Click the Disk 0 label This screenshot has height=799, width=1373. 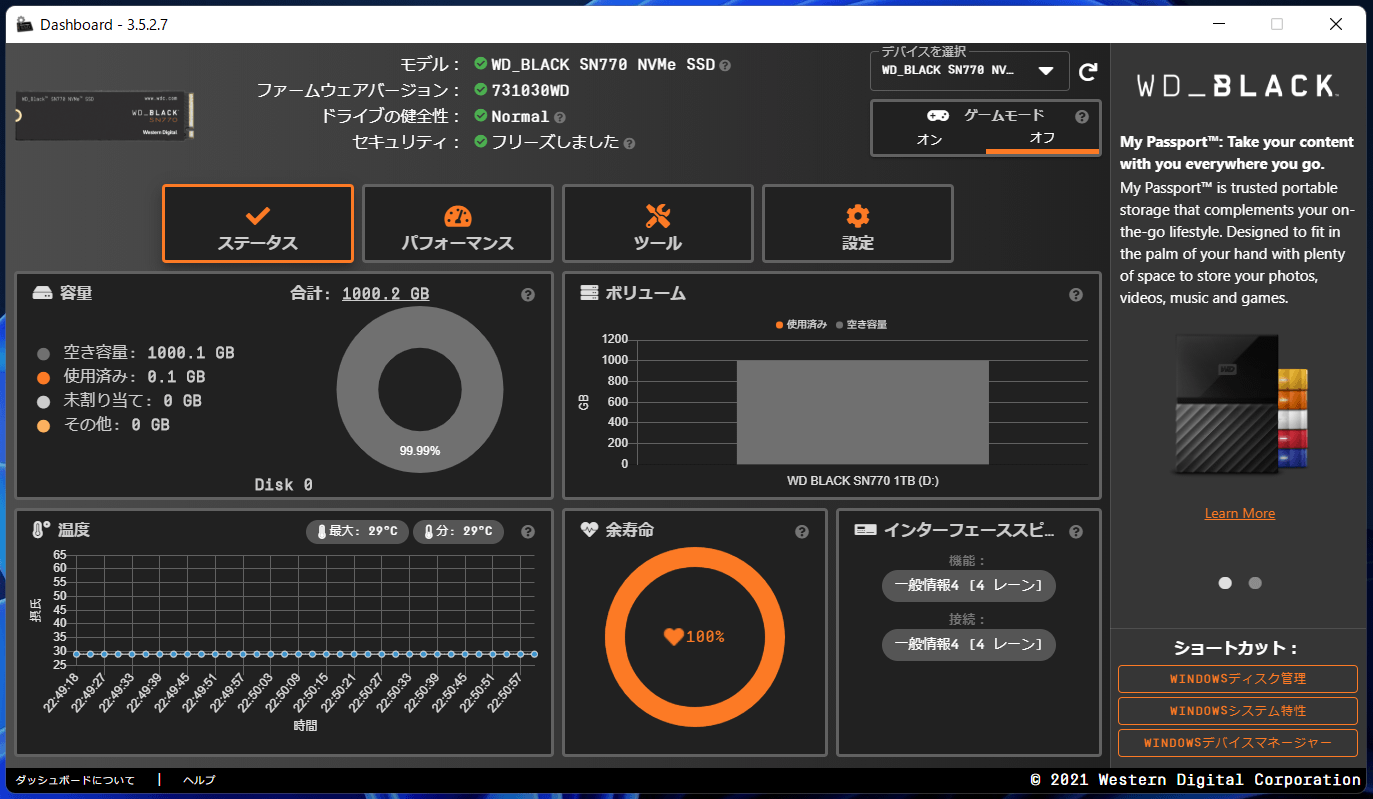pyautogui.click(x=283, y=485)
